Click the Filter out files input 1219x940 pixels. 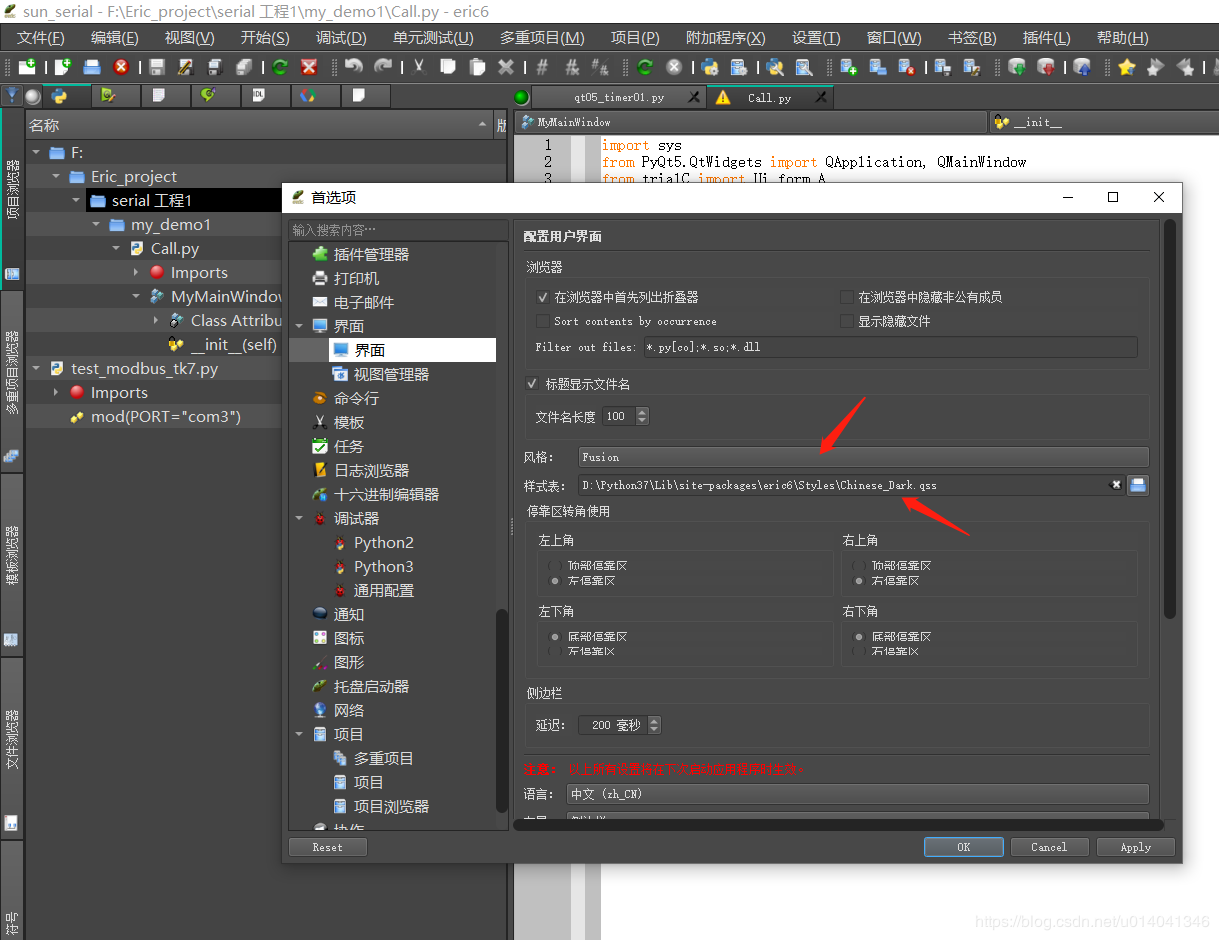point(889,347)
